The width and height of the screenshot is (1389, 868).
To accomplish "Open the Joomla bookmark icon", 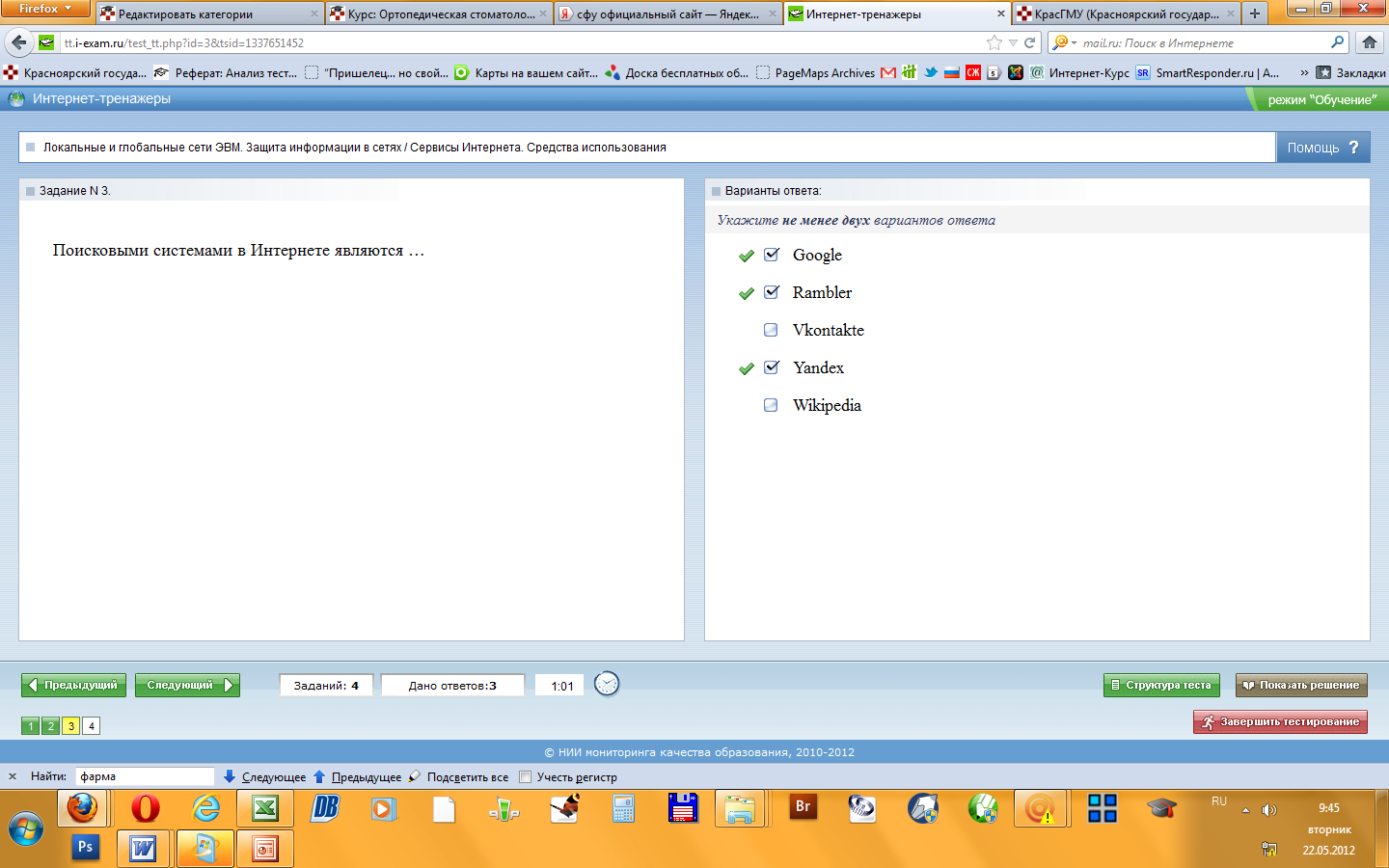I will 1016,72.
